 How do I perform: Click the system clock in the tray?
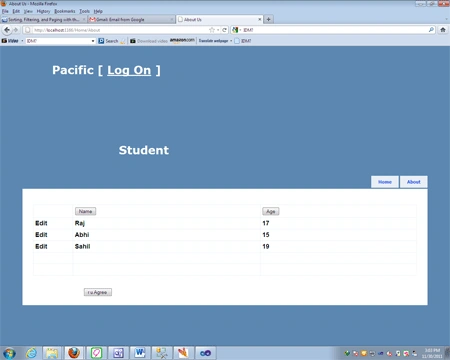(432, 353)
